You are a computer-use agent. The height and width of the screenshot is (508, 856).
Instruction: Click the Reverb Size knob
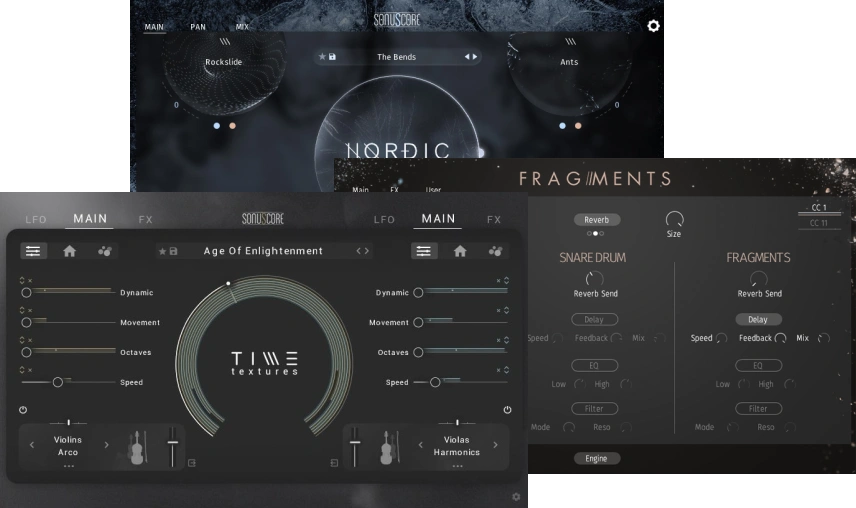click(674, 219)
